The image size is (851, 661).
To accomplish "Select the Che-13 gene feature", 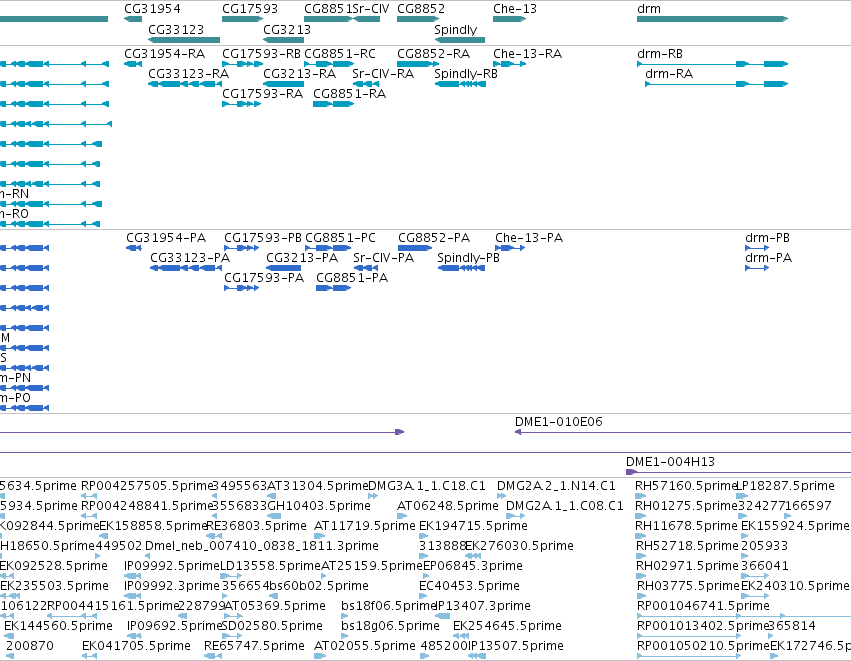I will pyautogui.click(x=510, y=19).
